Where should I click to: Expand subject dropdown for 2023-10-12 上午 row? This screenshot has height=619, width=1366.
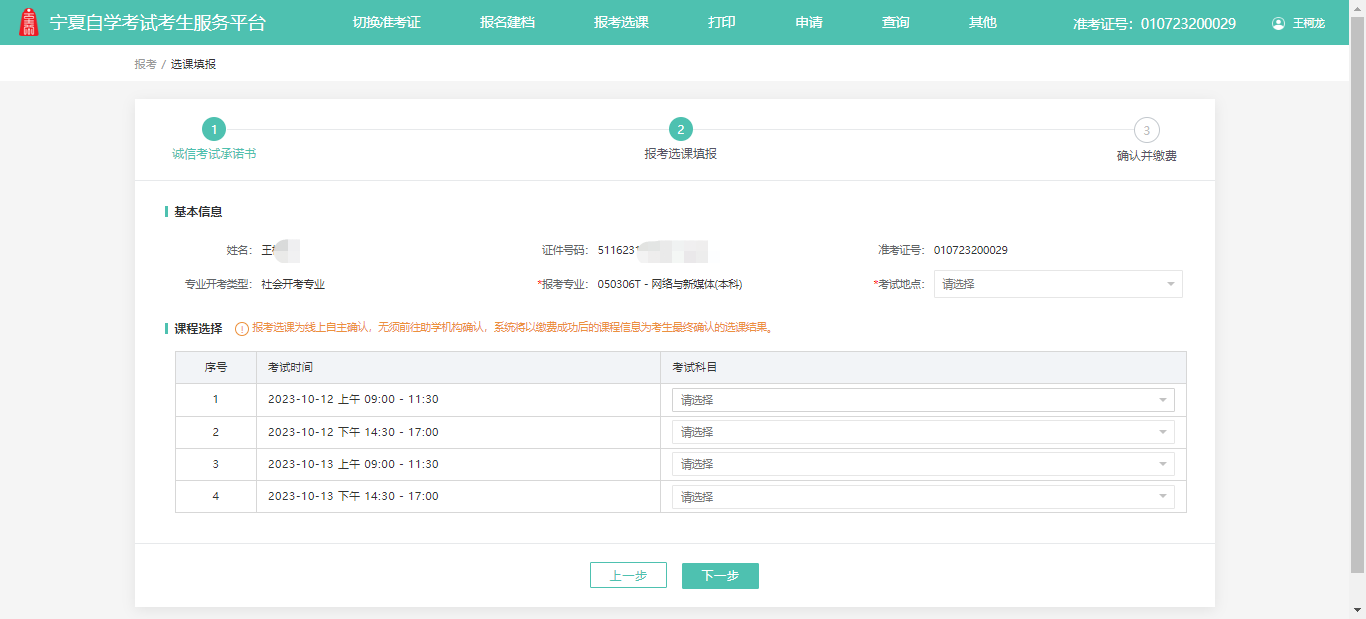tap(922, 400)
